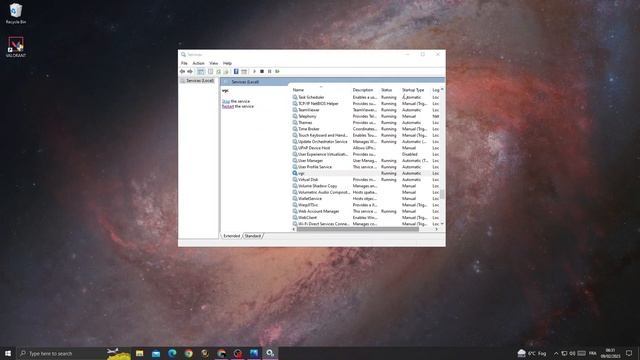Select Touch Keyboard and Handwriting service
The width and height of the screenshot is (640, 360).
(x=366, y=135)
